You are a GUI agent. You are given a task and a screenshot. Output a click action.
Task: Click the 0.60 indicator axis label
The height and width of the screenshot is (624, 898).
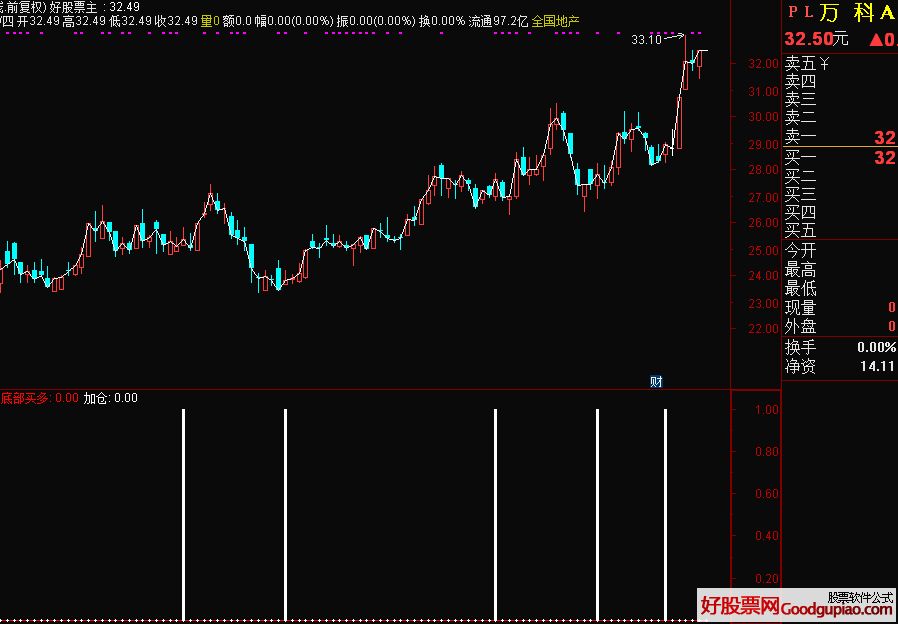tap(767, 494)
